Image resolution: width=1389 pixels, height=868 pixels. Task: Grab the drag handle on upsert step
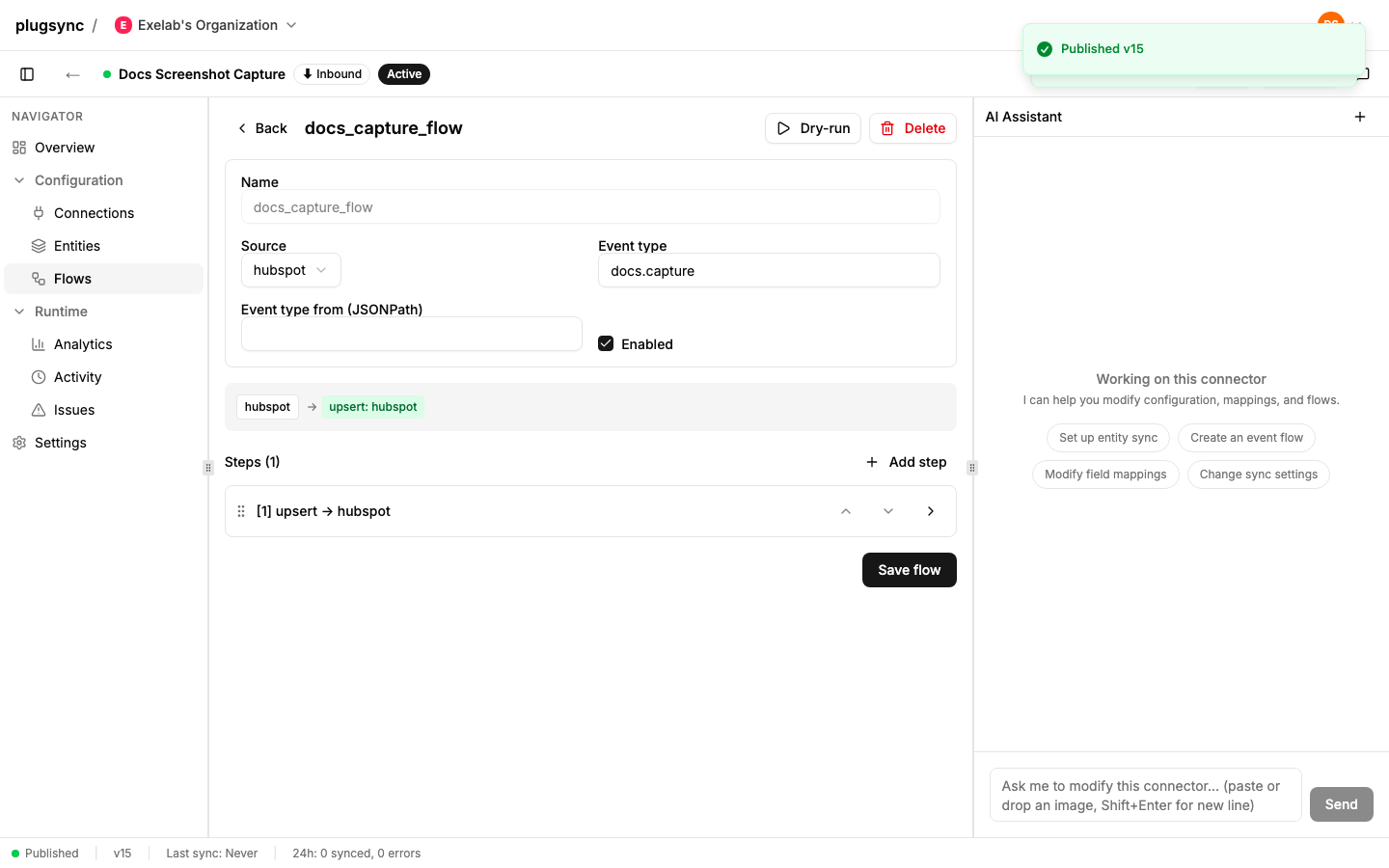(241, 511)
